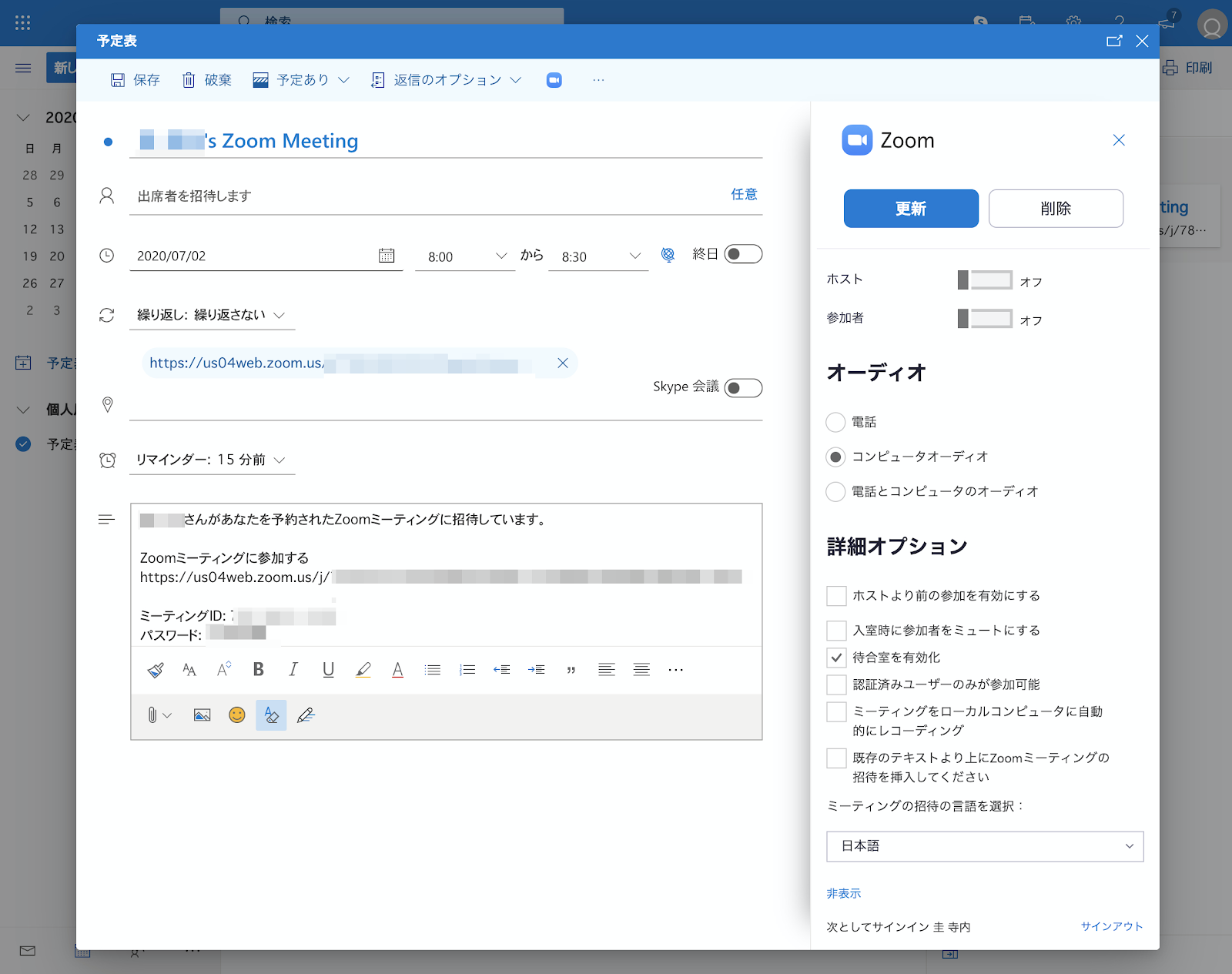Image resolution: width=1232 pixels, height=974 pixels.
Task: Open the attachment dropdown arrow
Action: pyautogui.click(x=167, y=715)
